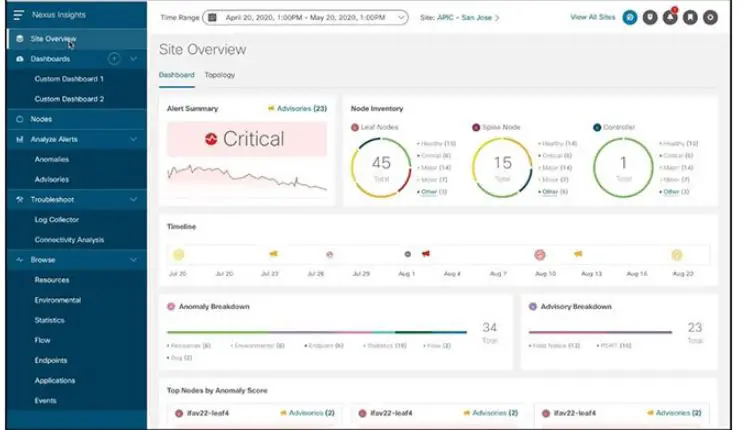Select Site Overview in the sidebar
Viewport: 743px width, 430px height.
[77, 39]
